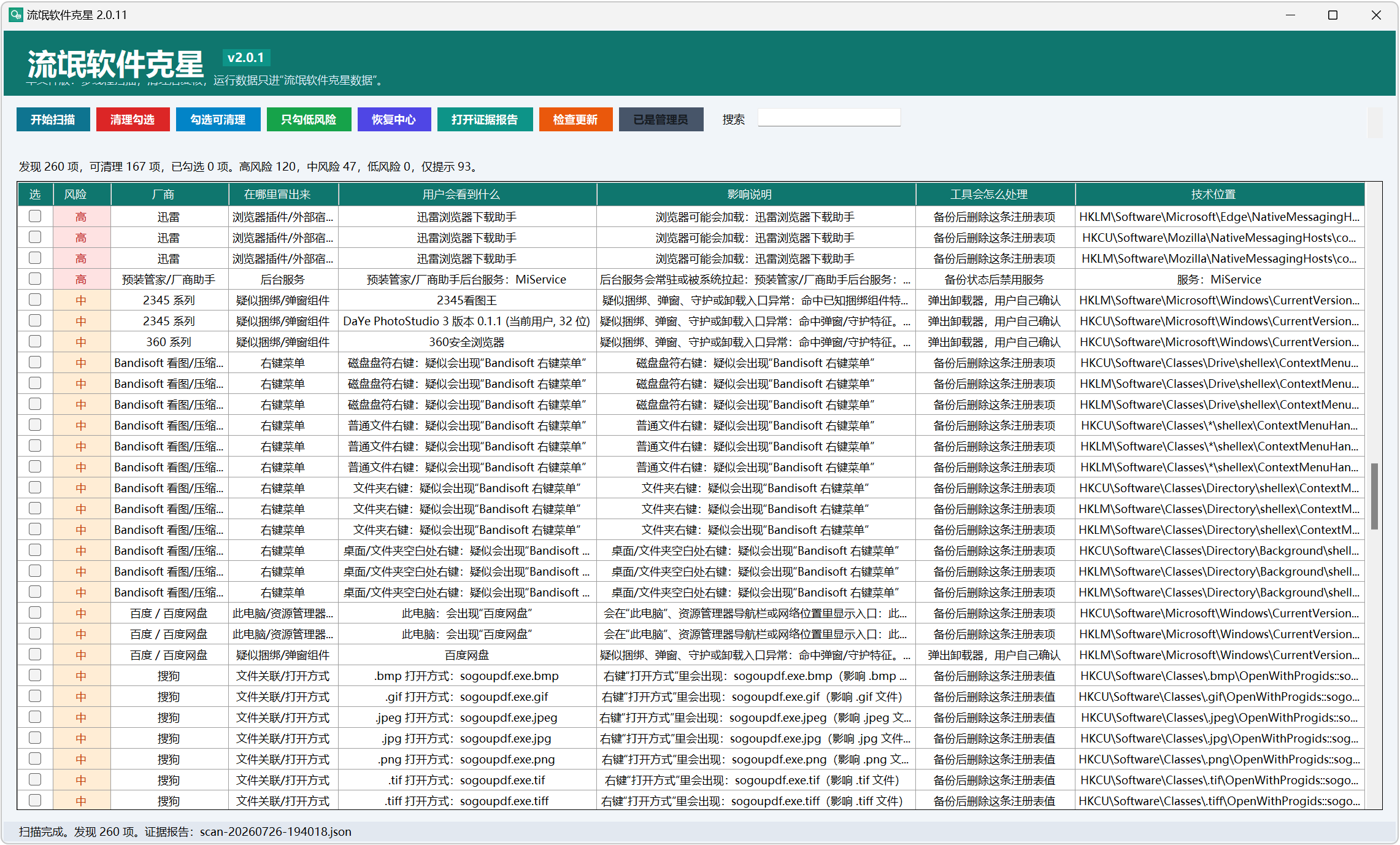Click the 勾选可清理 button
The image size is (1400, 845).
[218, 120]
